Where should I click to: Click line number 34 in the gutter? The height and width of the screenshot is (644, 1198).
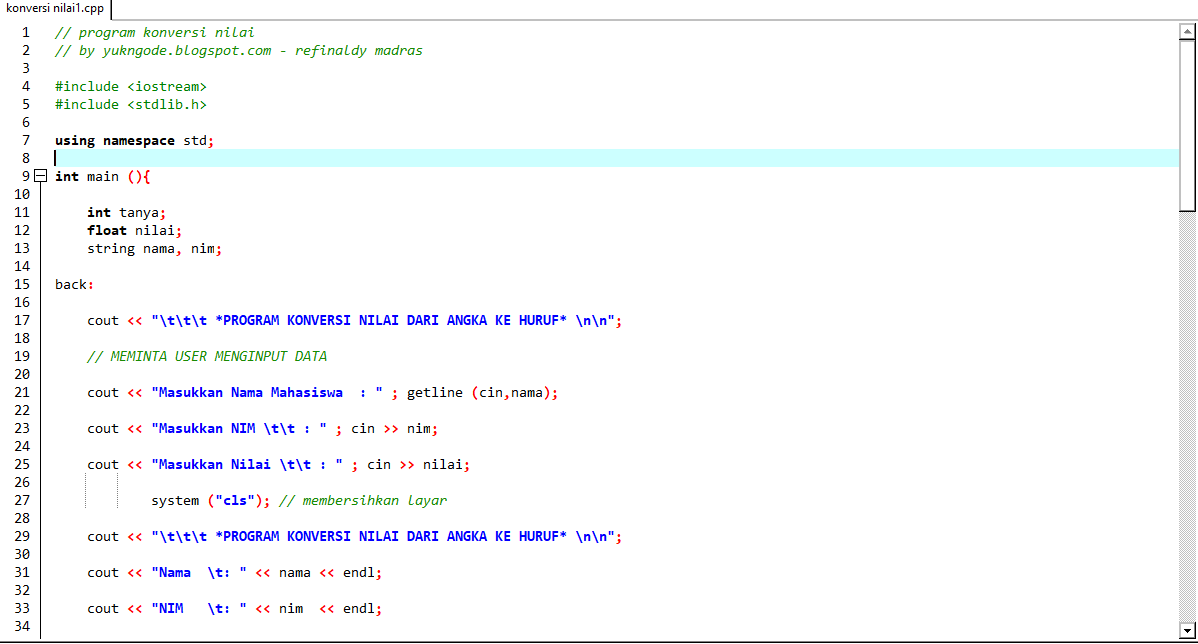point(22,626)
